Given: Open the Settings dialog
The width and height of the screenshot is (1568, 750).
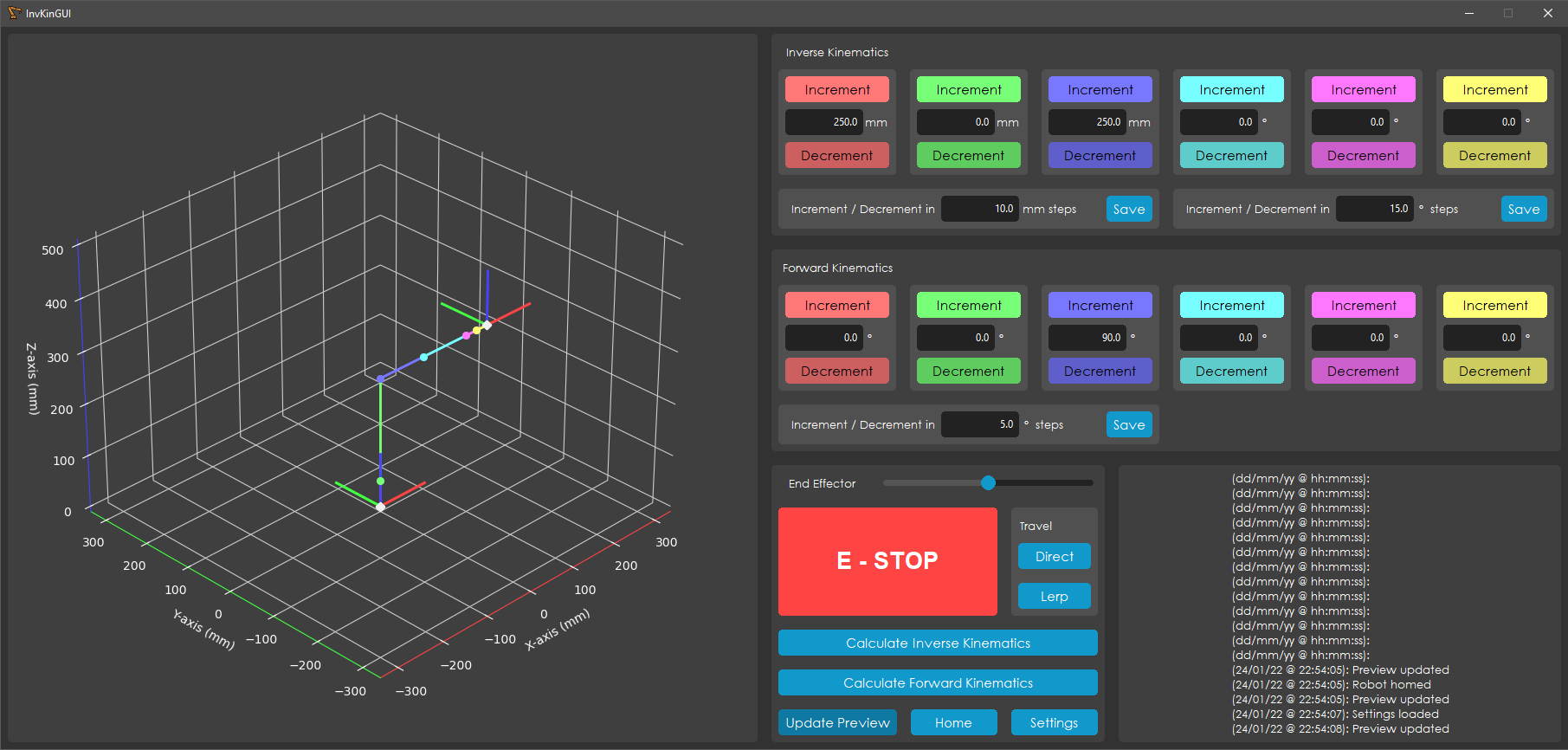Looking at the screenshot, I should click(1054, 722).
